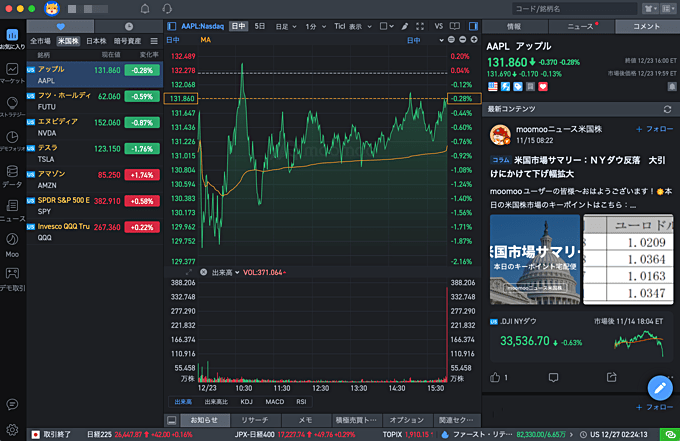Open the 米国市場サマリー article thumbnail
This screenshot has height=441, width=680.
click(535, 259)
